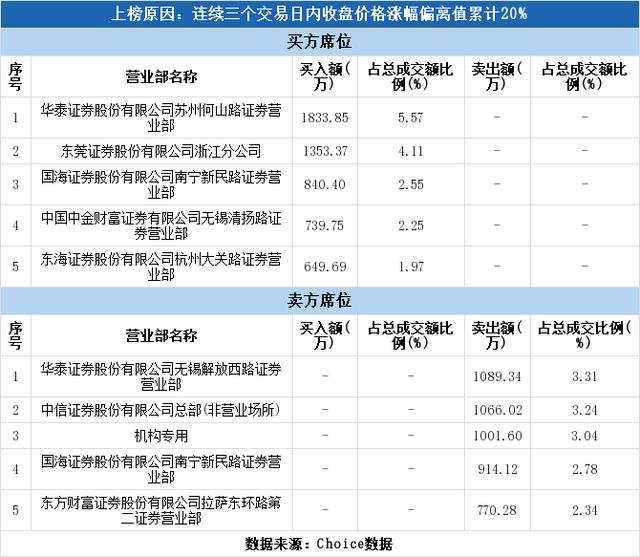
Task: Click the 东海证券杭州大关路 branch name
Action: point(161,266)
